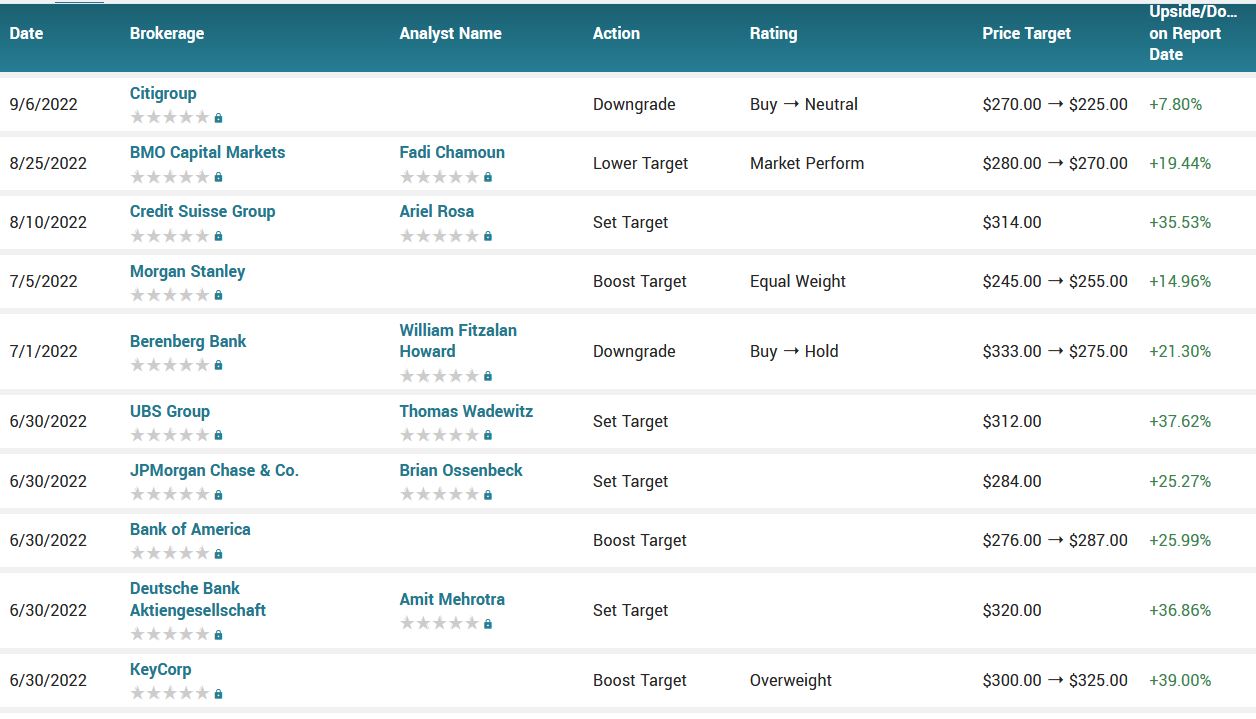This screenshot has width=1256, height=719.
Task: Sort table by Date column header
Action: pyautogui.click(x=26, y=33)
